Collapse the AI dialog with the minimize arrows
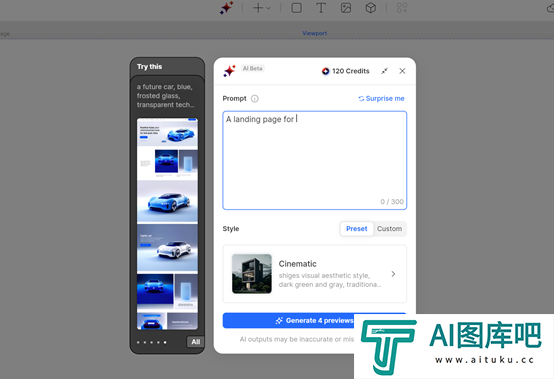554x379 pixels. [384, 71]
